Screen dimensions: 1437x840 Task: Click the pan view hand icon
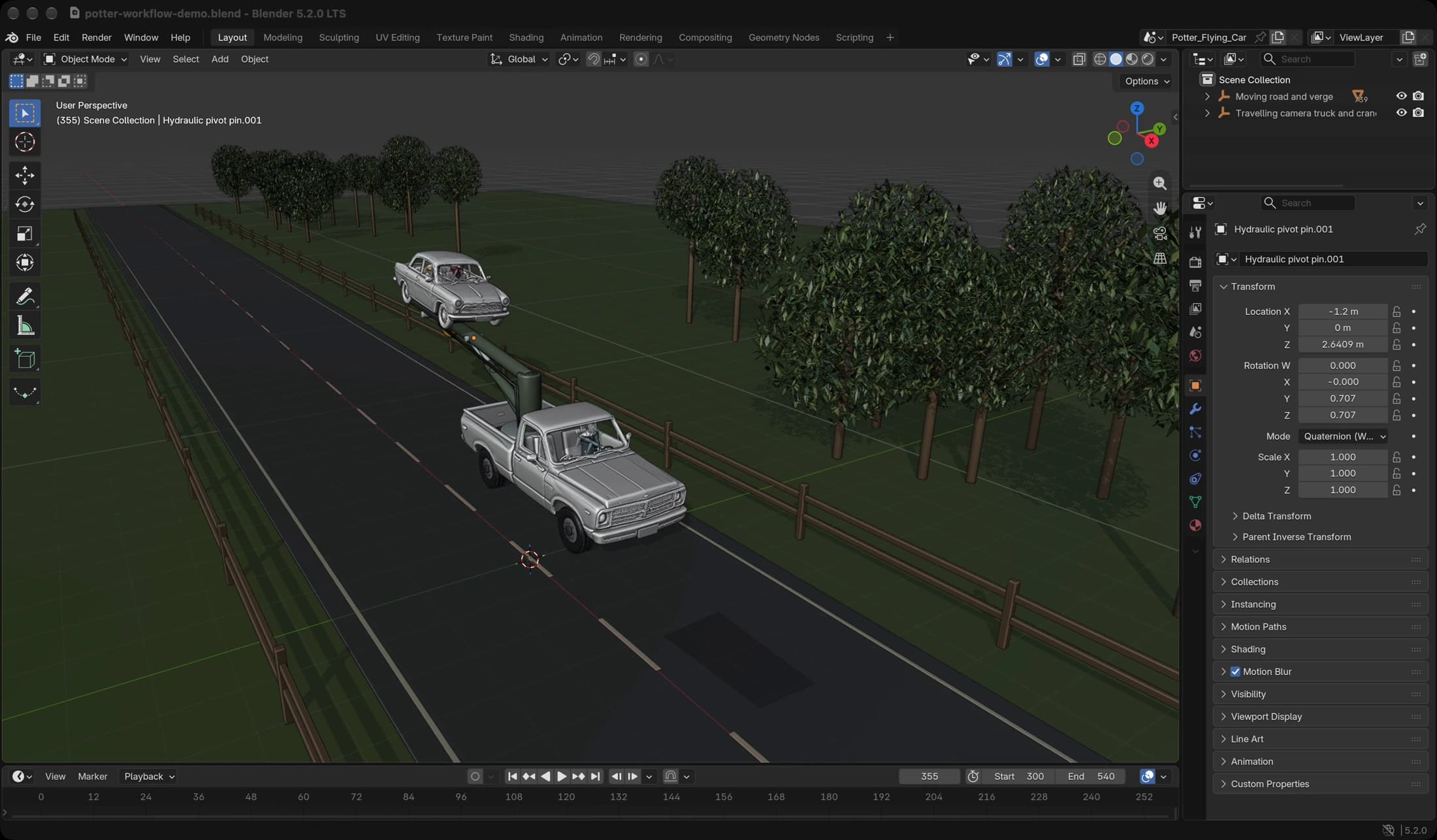(1160, 208)
